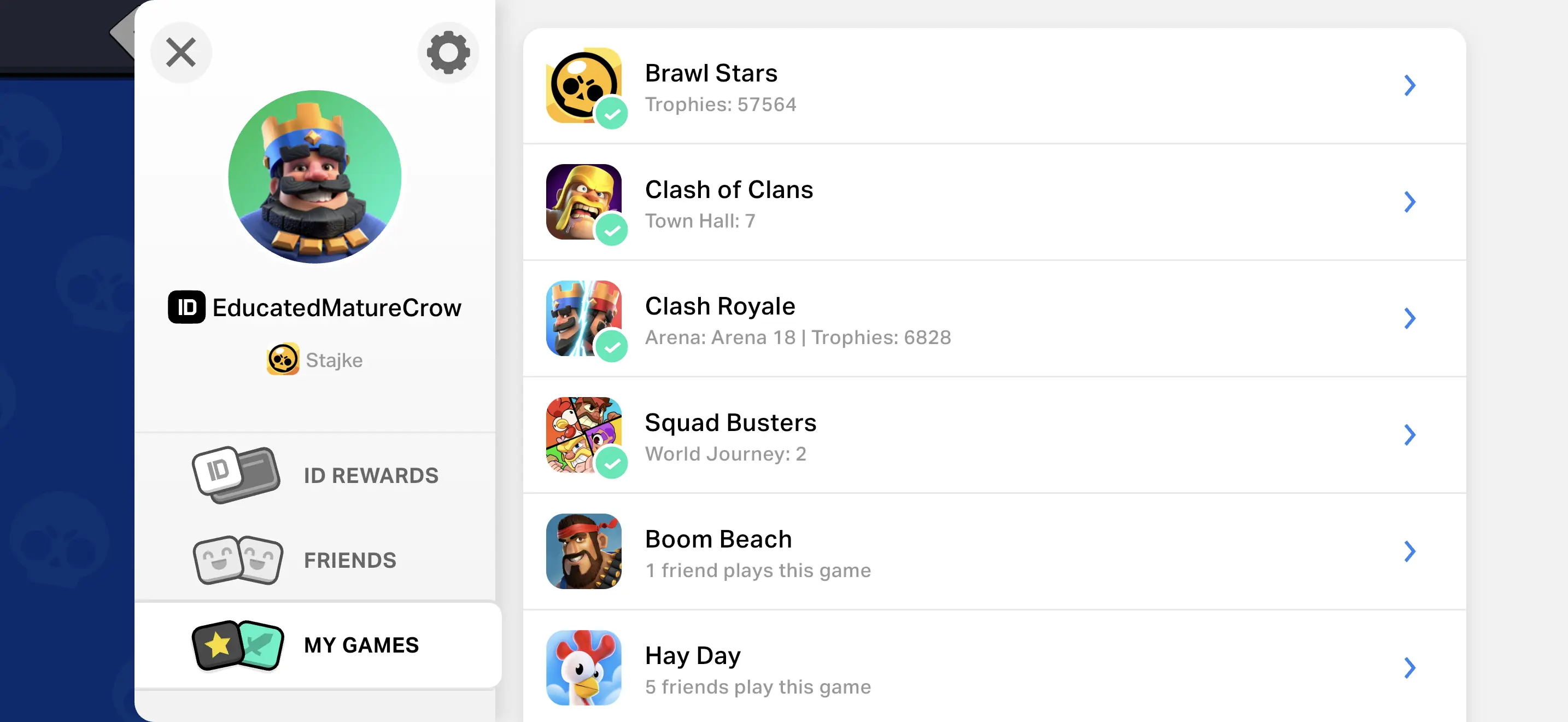
Task: Tap the Brawl Stars game icon
Action: 583,85
